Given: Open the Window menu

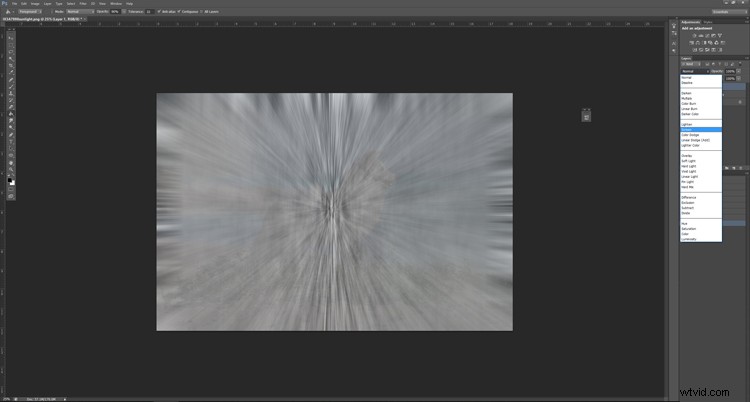Looking at the screenshot, I should [116, 3].
